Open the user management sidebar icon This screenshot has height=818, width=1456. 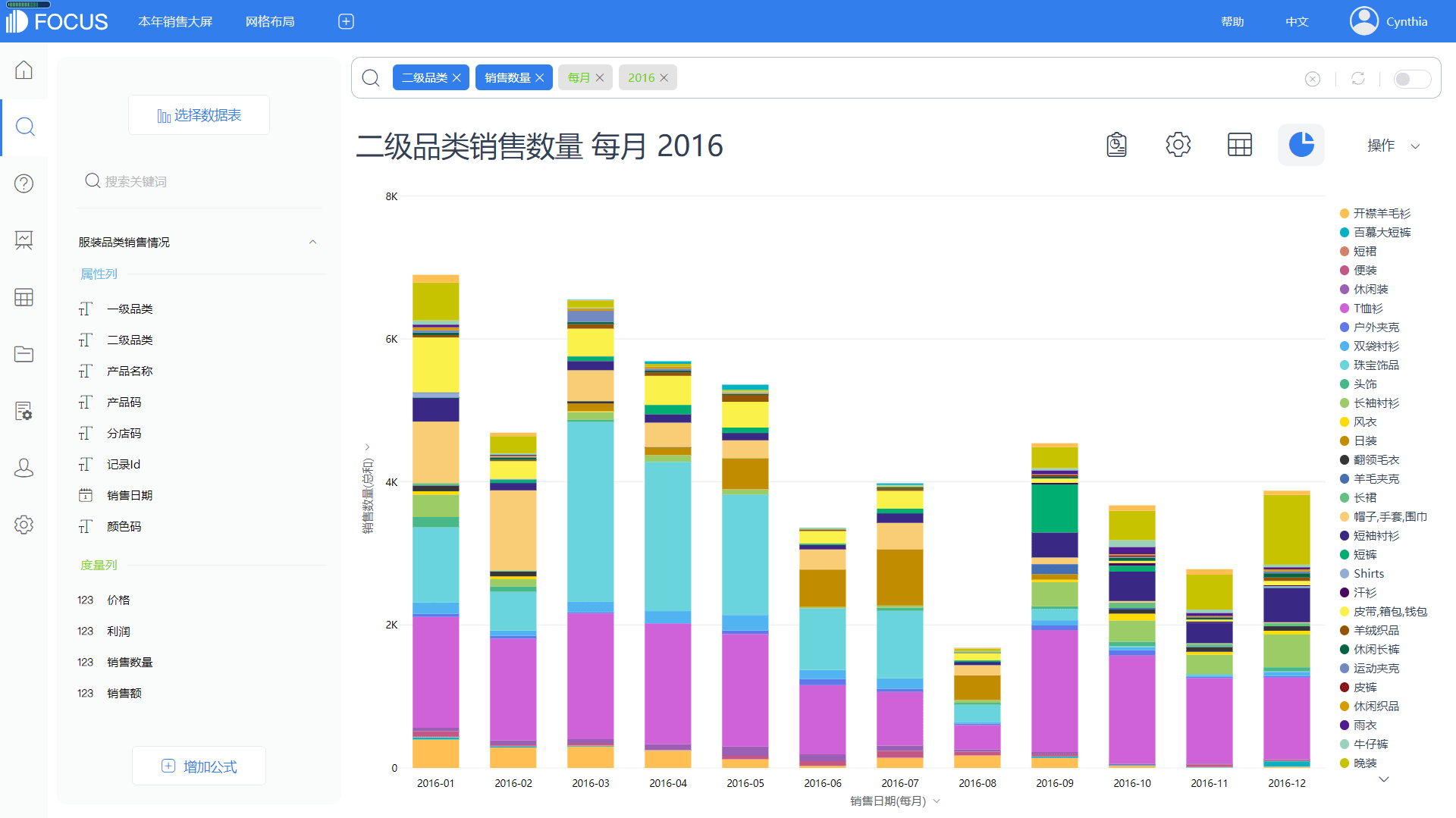pos(24,468)
